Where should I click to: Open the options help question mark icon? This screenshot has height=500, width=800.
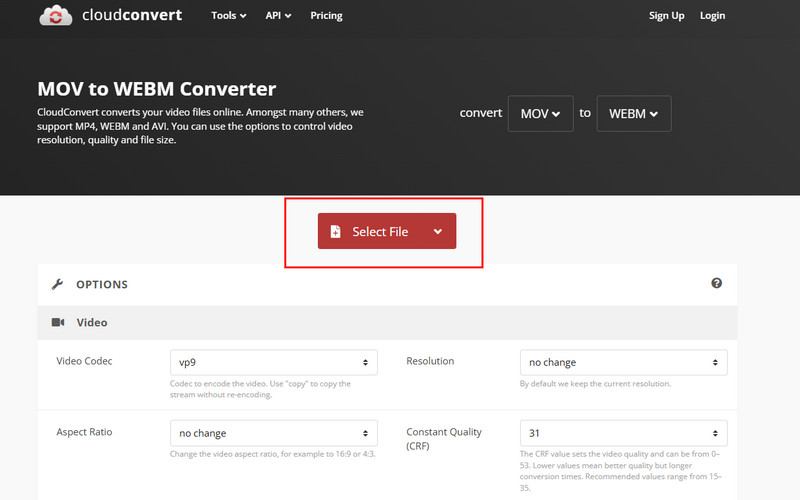(716, 283)
